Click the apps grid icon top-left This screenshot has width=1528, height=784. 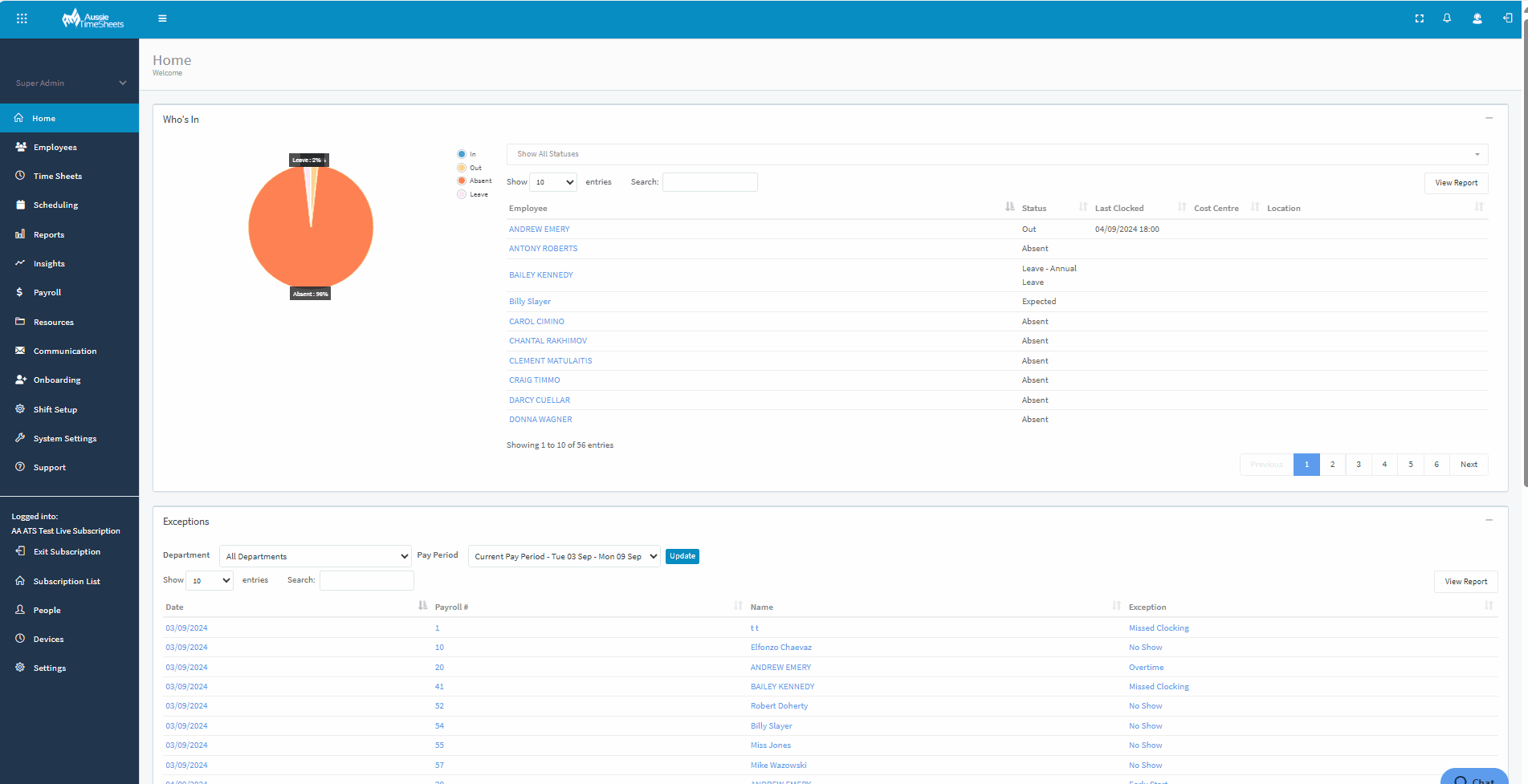tap(22, 18)
